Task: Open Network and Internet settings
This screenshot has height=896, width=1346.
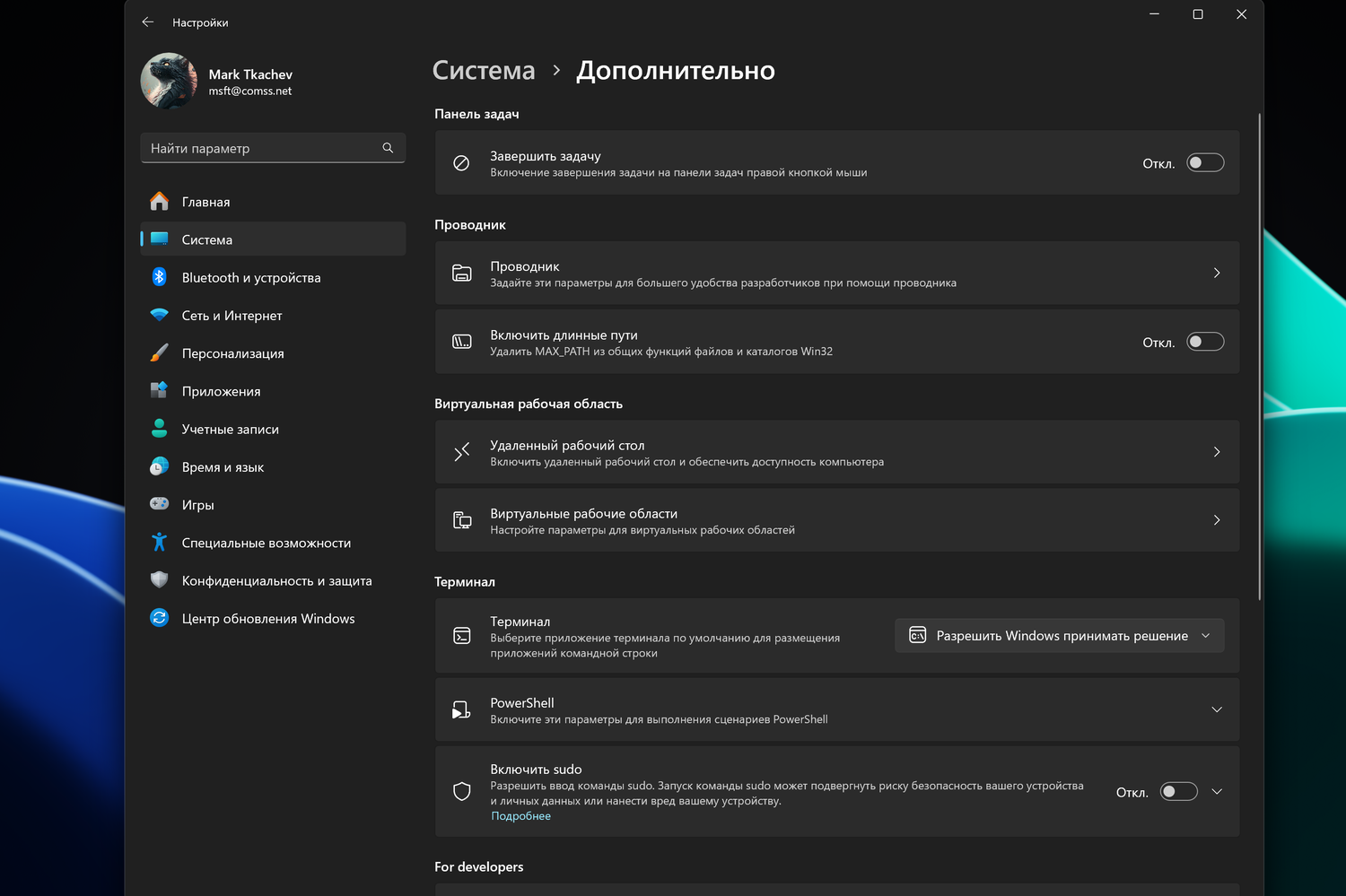Action: 232,316
